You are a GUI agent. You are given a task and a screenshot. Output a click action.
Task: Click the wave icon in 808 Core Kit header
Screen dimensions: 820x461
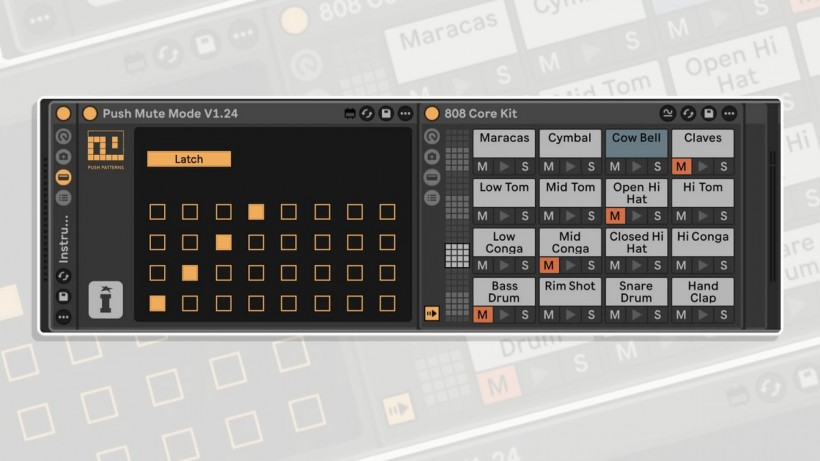(667, 113)
